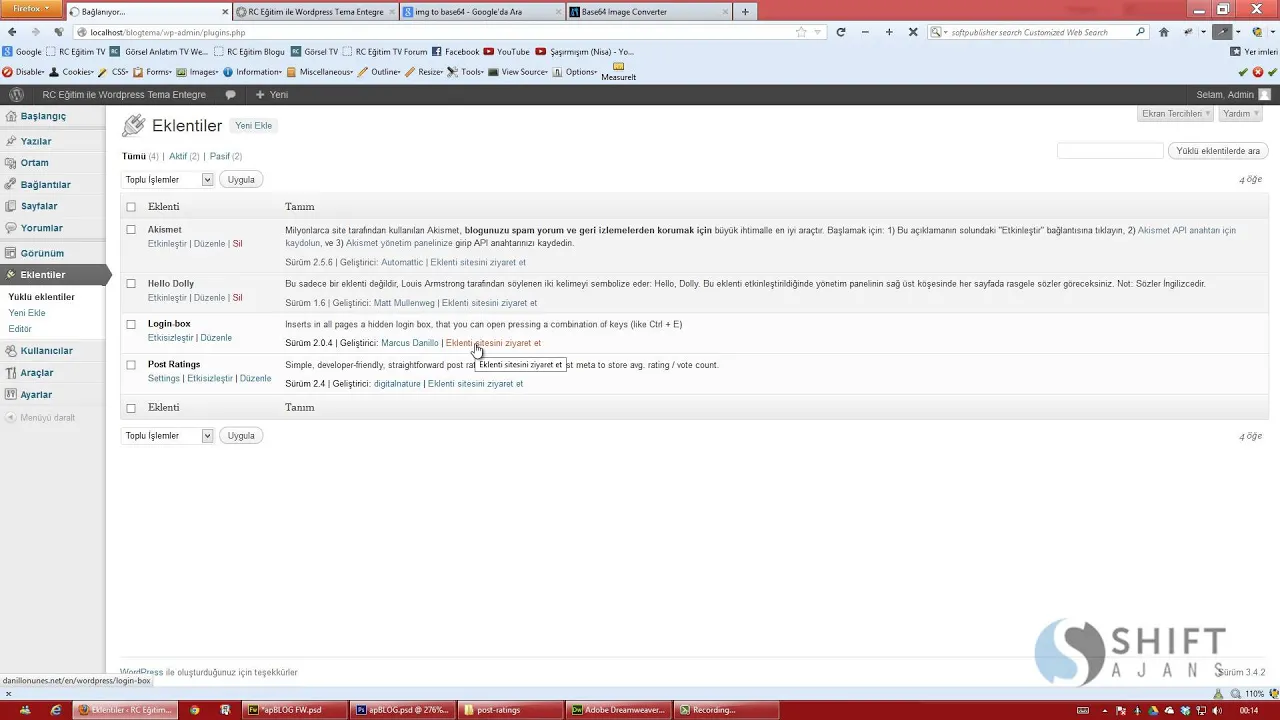The width and height of the screenshot is (1280, 720).
Task: Open the YouTube bookmark
Action: 506,51
